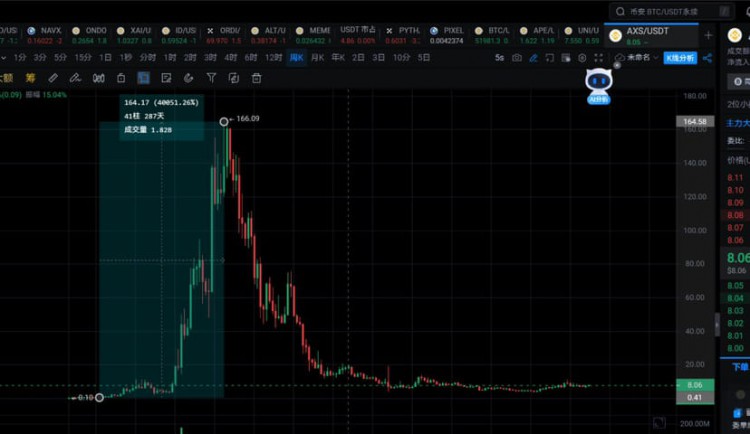Open the AI分析 robot assistant
The width and height of the screenshot is (750, 434).
pos(599,87)
